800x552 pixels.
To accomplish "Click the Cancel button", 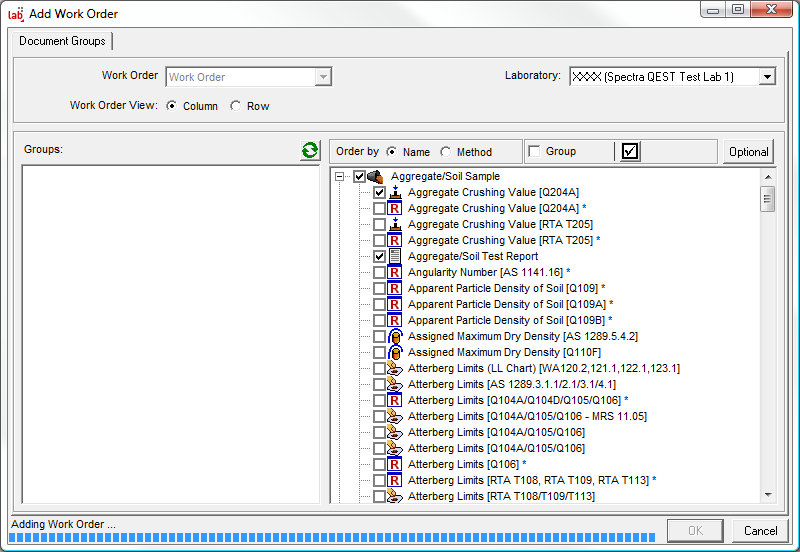I will pyautogui.click(x=760, y=530).
